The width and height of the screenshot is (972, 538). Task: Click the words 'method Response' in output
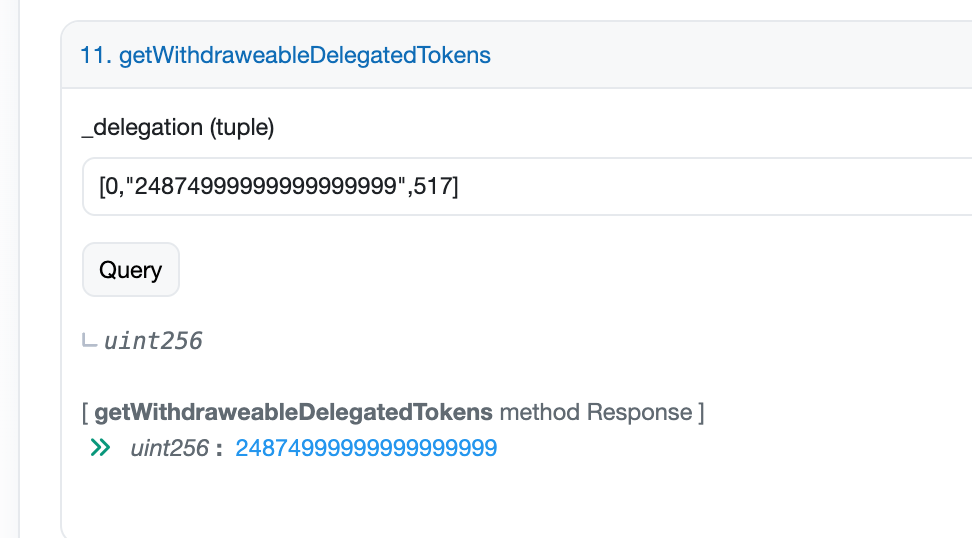pyautogui.click(x=595, y=412)
